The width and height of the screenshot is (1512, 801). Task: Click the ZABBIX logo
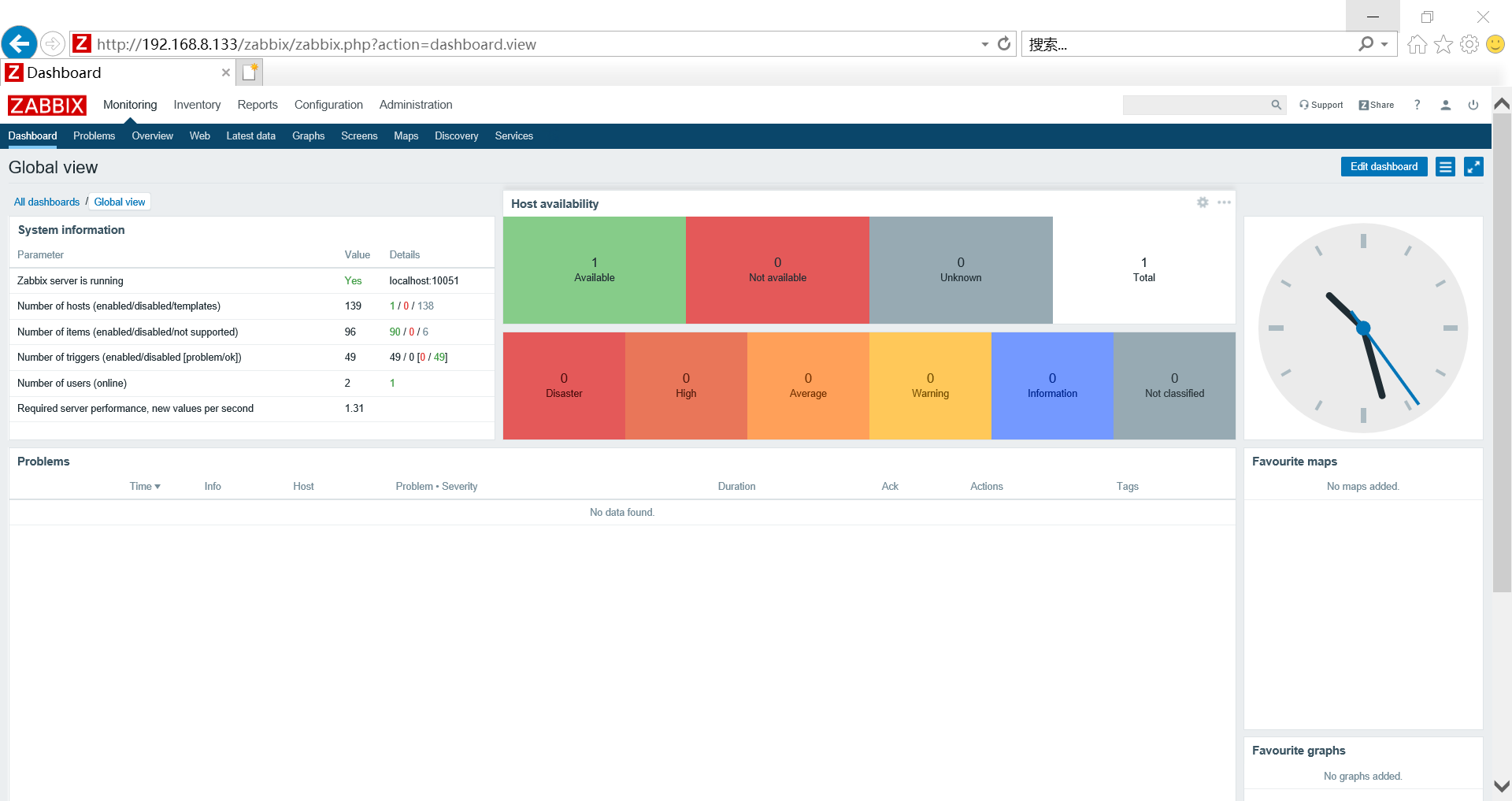coord(47,106)
